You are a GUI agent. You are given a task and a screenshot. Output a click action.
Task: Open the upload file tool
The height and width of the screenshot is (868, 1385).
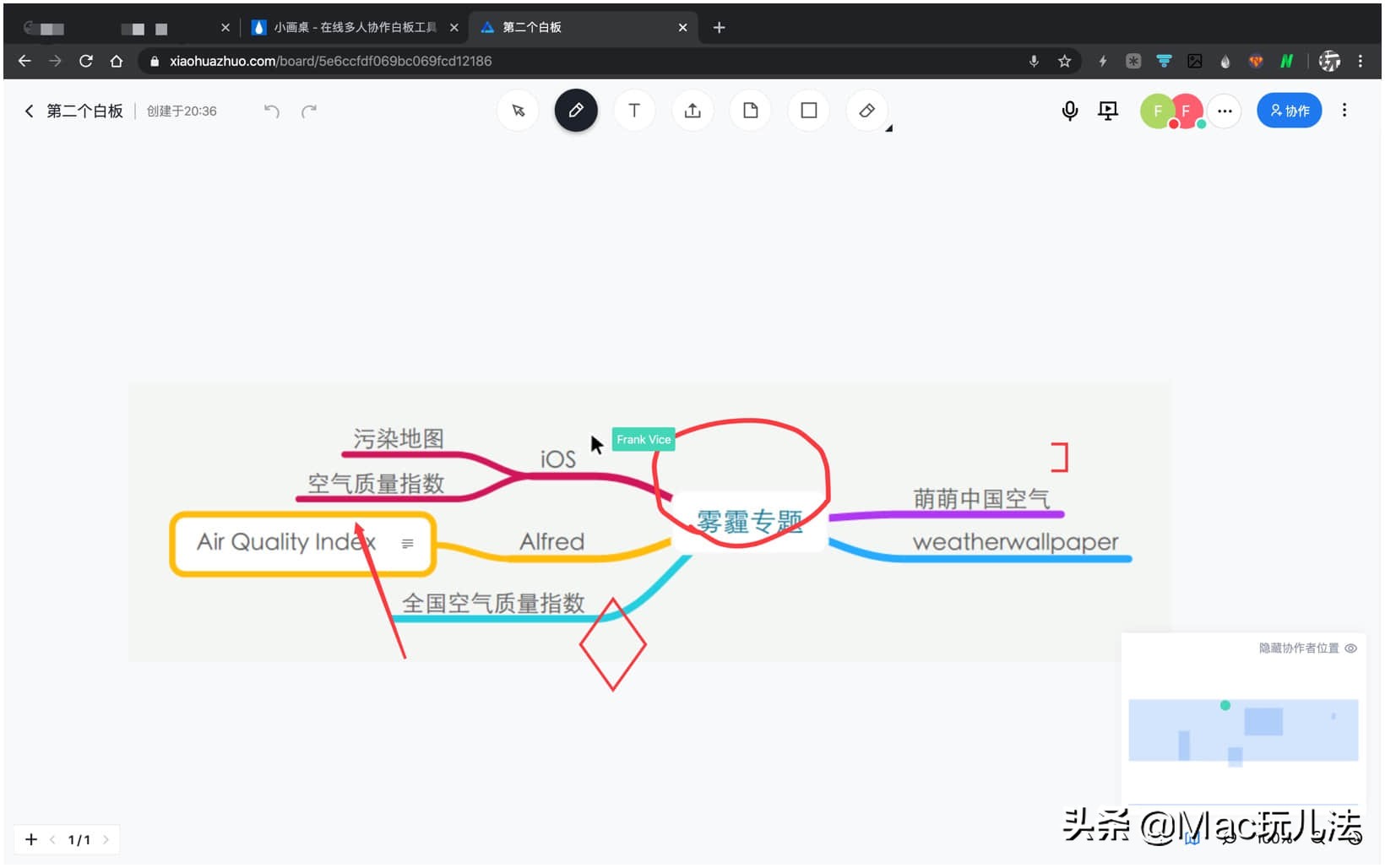692,111
